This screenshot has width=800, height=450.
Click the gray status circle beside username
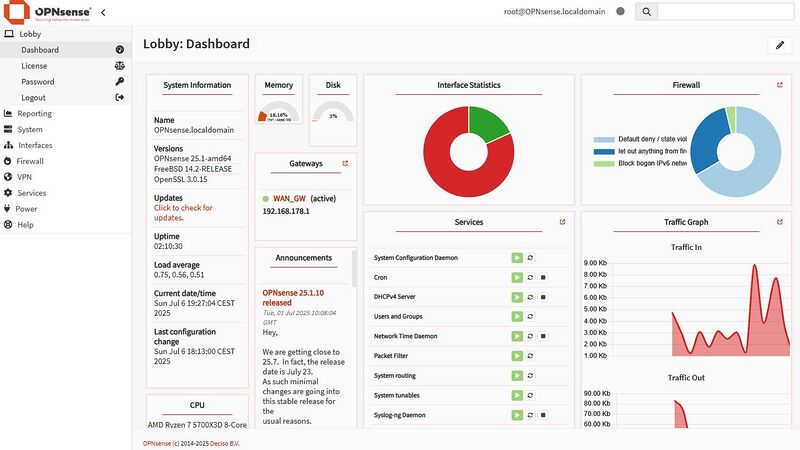click(x=620, y=11)
